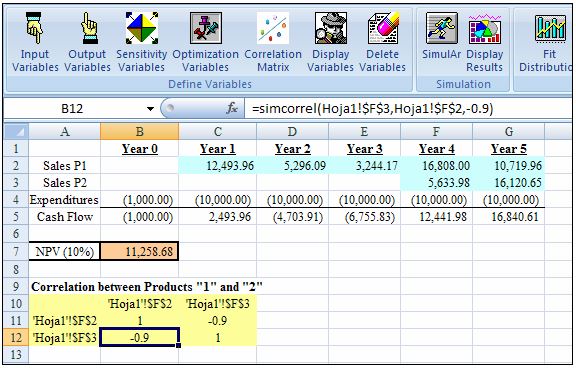This screenshot has width=576, height=368.
Task: Click the Year 5 heading cell
Action: click(509, 149)
